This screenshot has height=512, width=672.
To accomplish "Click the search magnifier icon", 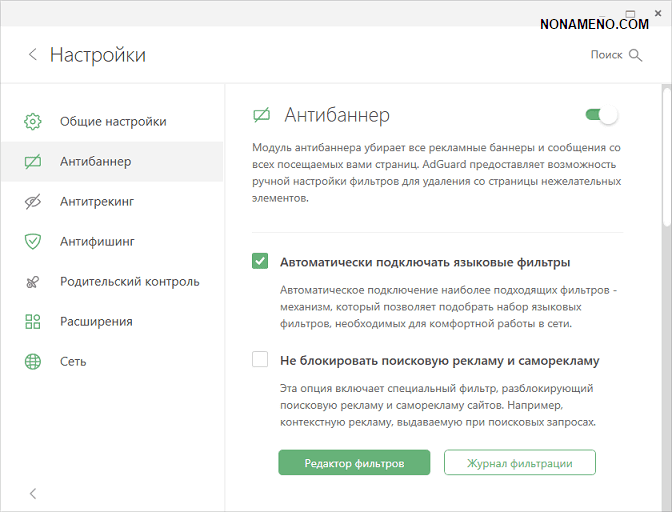I will 636,55.
